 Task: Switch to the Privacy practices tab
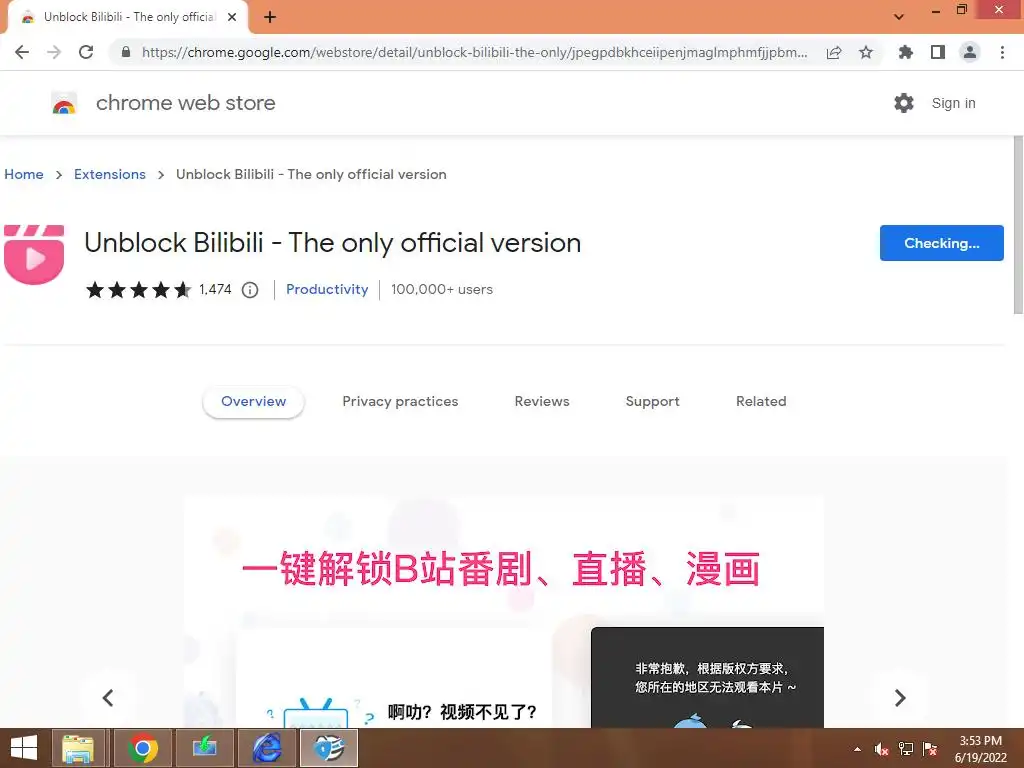coord(400,402)
